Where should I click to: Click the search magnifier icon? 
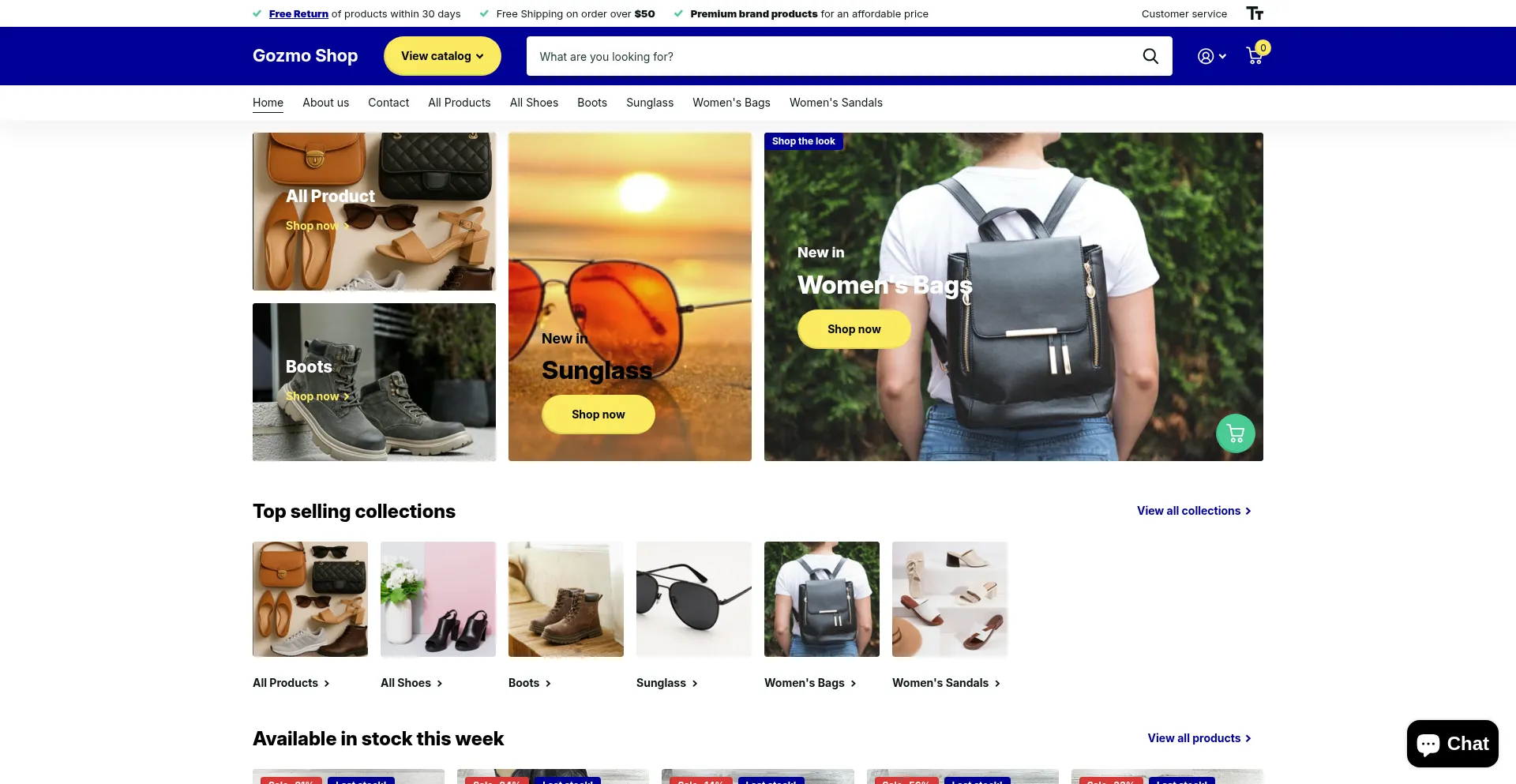point(1150,56)
